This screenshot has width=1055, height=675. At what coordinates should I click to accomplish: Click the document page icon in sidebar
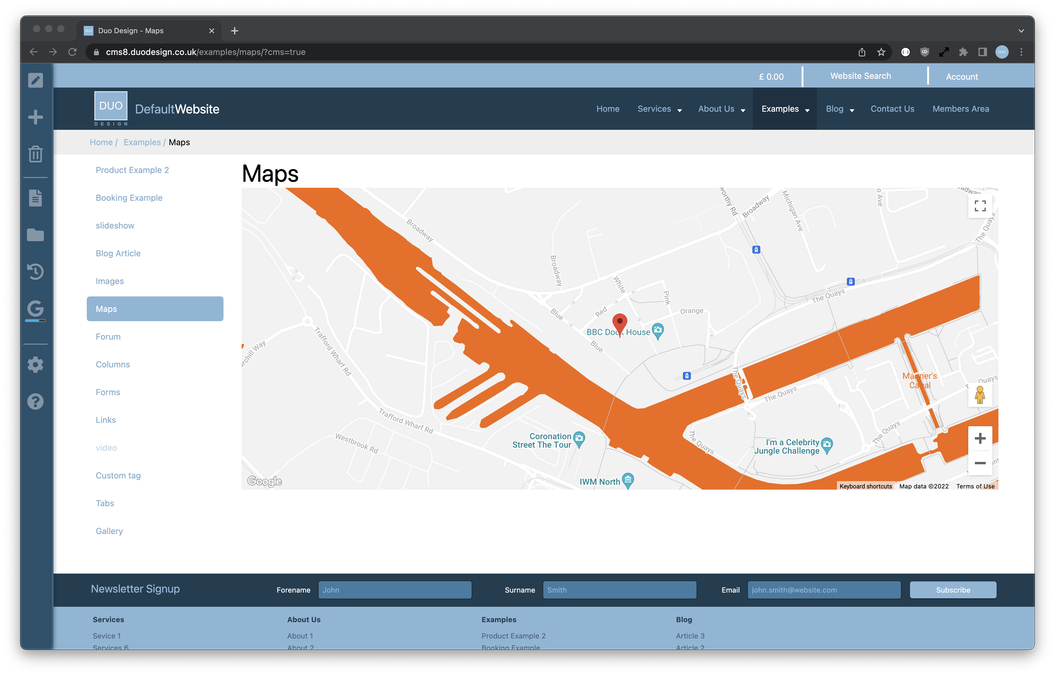(x=35, y=197)
